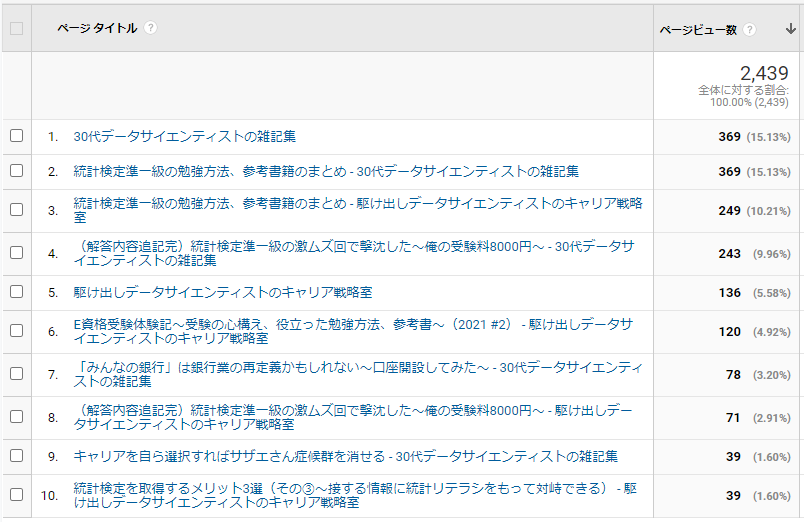Select pageview value 78 in row 7

(x=733, y=375)
